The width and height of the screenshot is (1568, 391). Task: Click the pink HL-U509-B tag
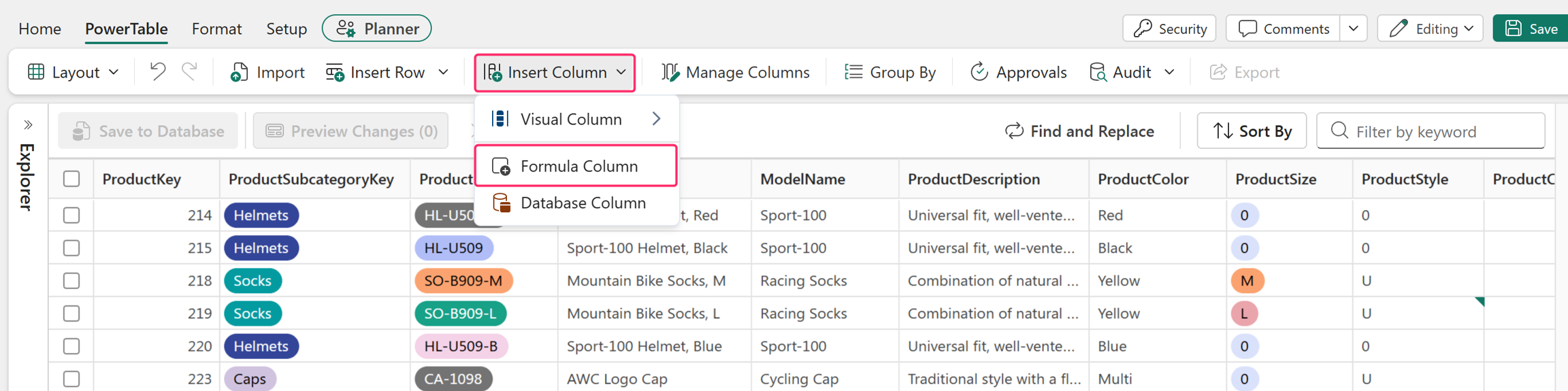tap(461, 345)
